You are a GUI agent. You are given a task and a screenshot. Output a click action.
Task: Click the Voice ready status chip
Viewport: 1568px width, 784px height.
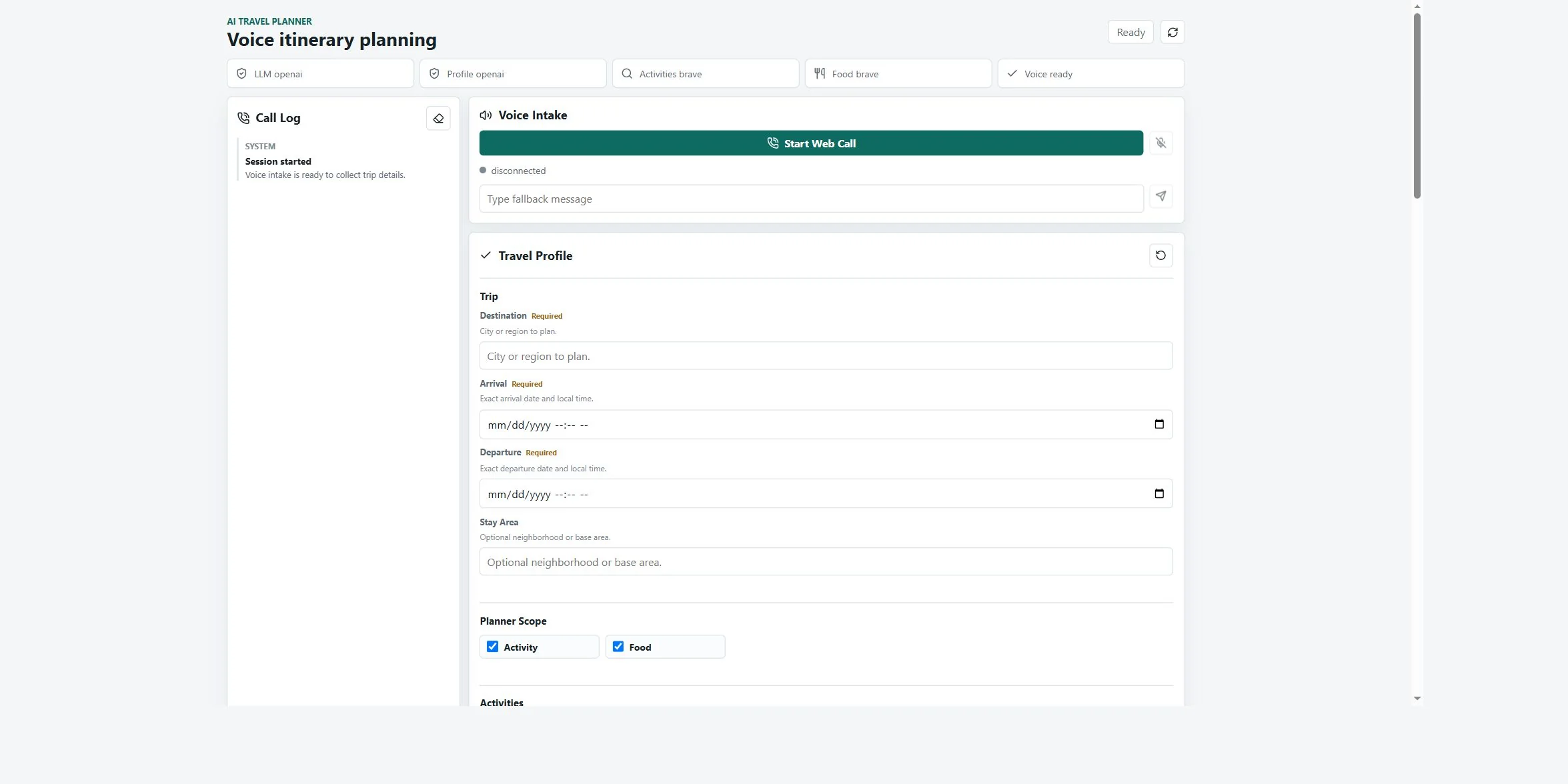(1091, 73)
